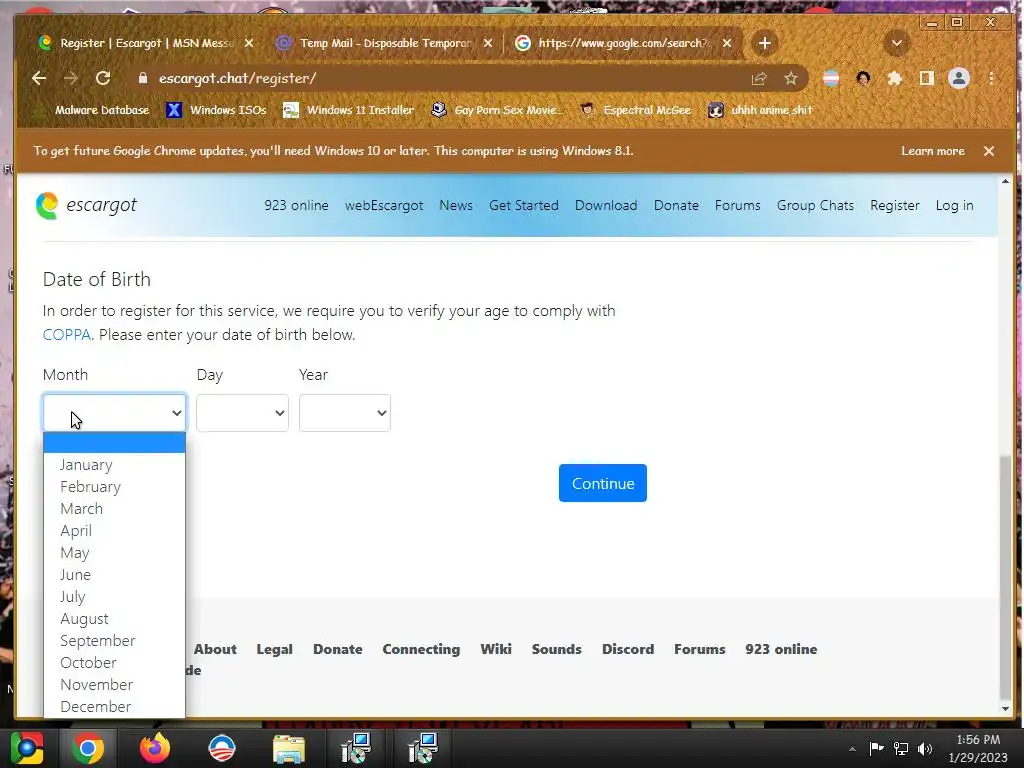The image size is (1024, 768).
Task: Pick May from the month list
Action: click(114, 552)
